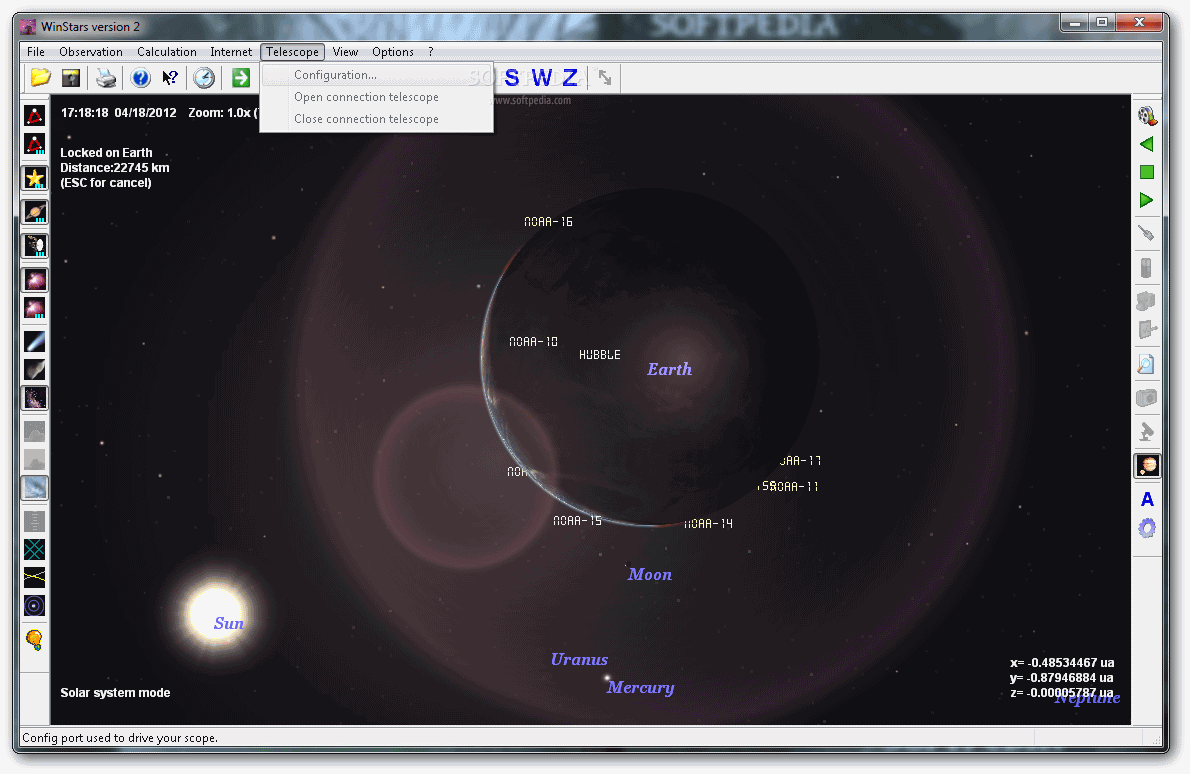Select Open connection telescope entry
The height and width of the screenshot is (774, 1190).
pyautogui.click(x=377, y=97)
